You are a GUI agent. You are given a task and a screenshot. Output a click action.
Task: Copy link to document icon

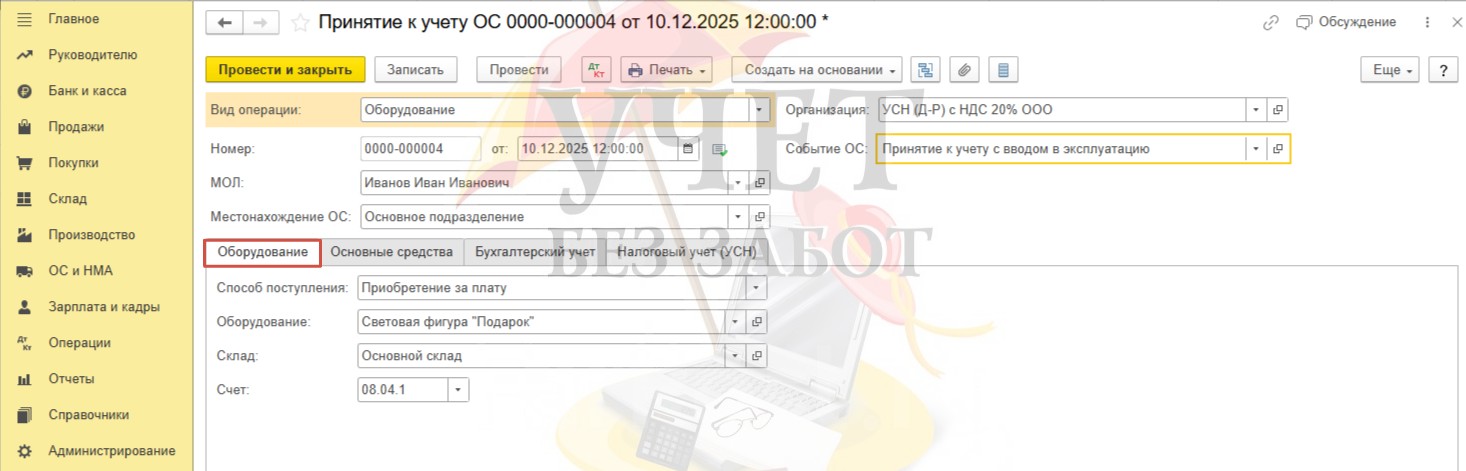(x=1271, y=22)
